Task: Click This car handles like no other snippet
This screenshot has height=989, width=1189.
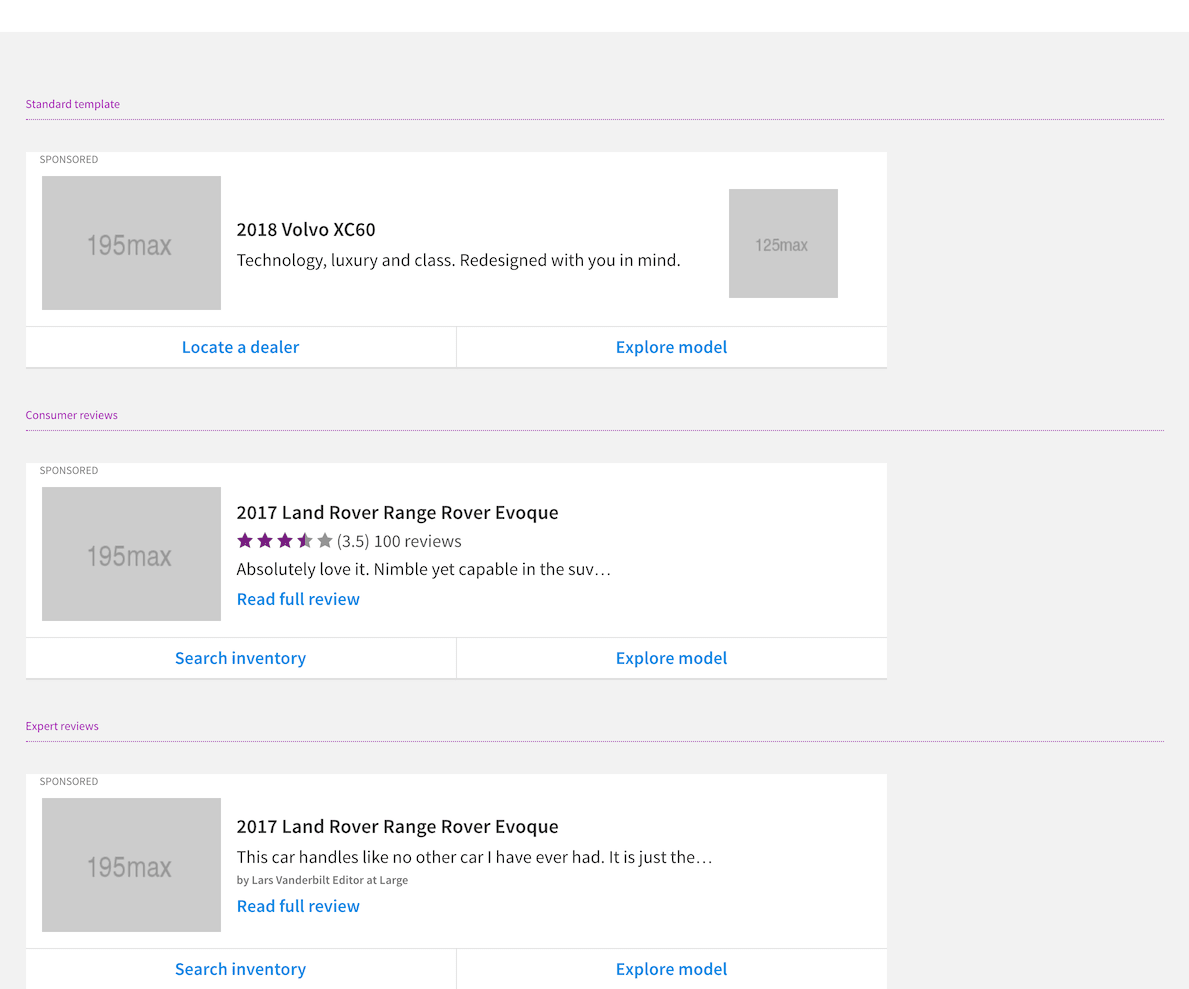Action: (x=474, y=857)
